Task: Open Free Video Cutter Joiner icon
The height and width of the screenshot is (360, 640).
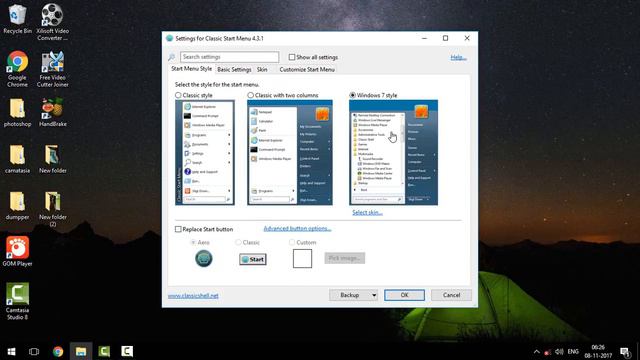Action: [52, 68]
